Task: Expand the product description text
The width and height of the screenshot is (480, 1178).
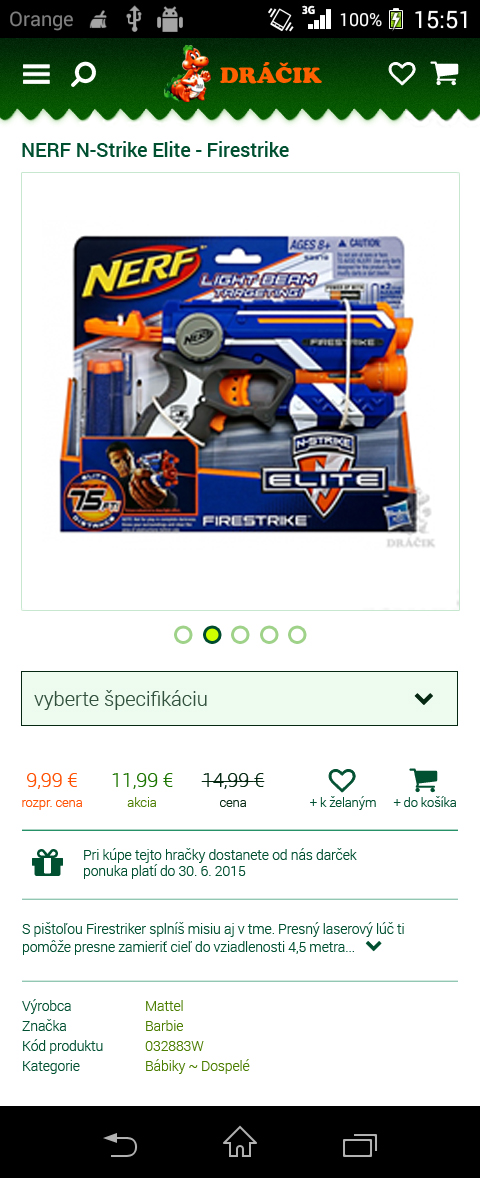Action: [x=373, y=947]
